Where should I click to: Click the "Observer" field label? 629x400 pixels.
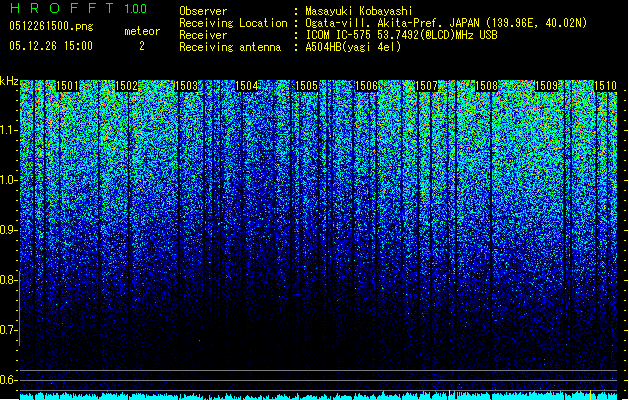[203, 11]
